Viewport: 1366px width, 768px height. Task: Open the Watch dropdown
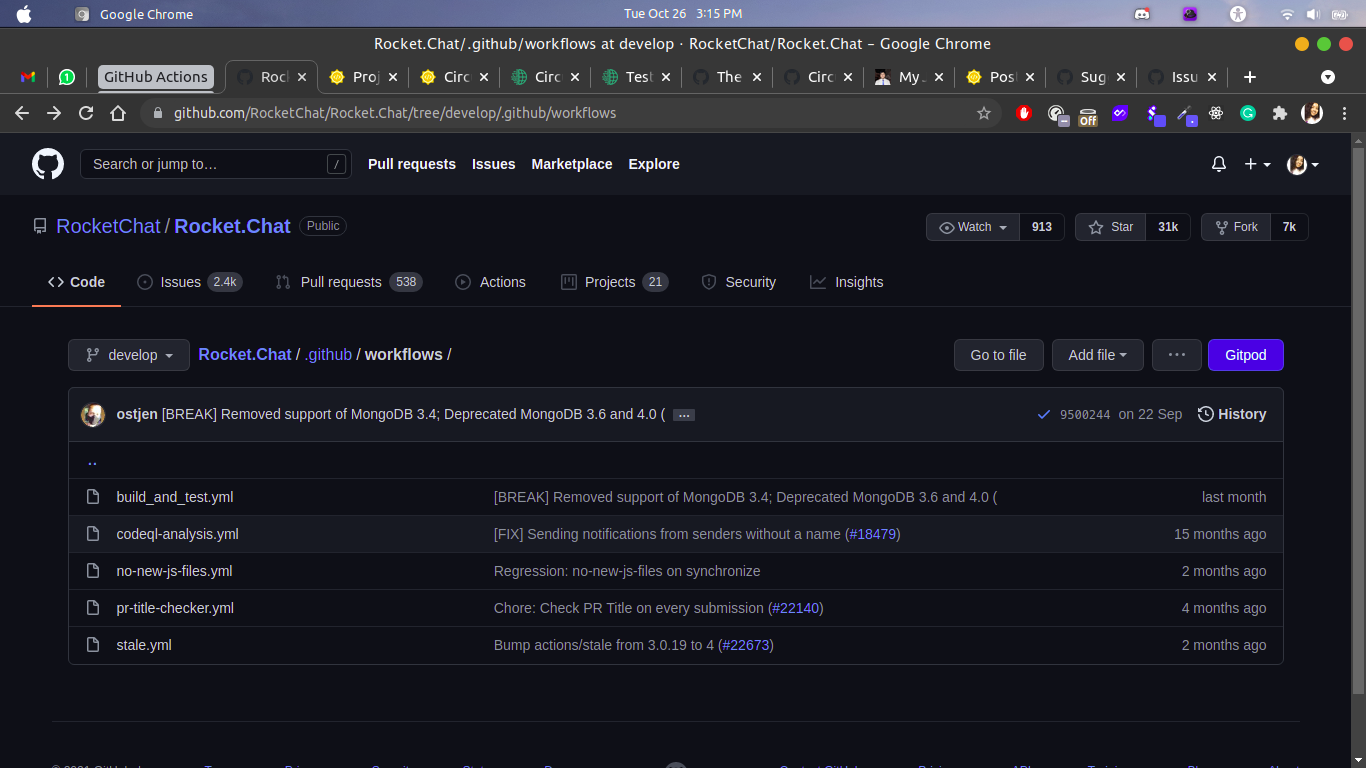pyautogui.click(x=971, y=227)
